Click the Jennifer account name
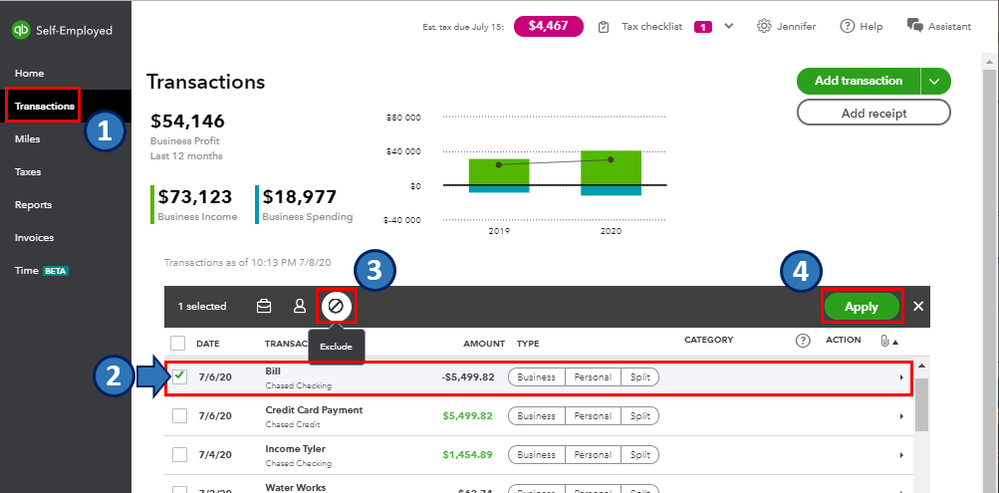The height and width of the screenshot is (493, 999). (x=796, y=27)
